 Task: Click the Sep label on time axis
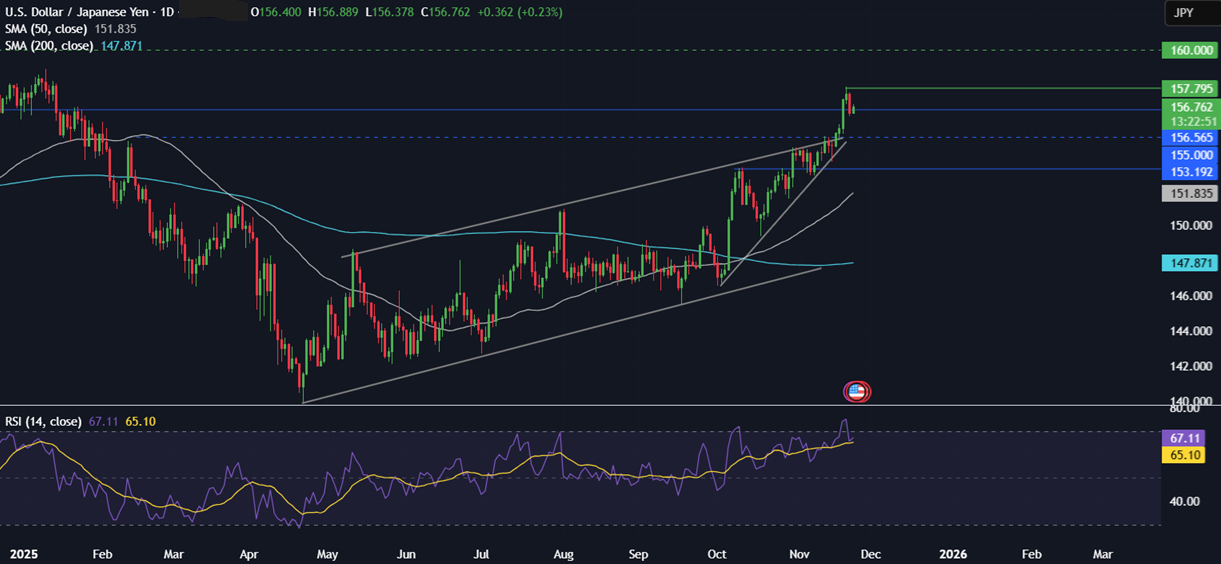(640, 554)
